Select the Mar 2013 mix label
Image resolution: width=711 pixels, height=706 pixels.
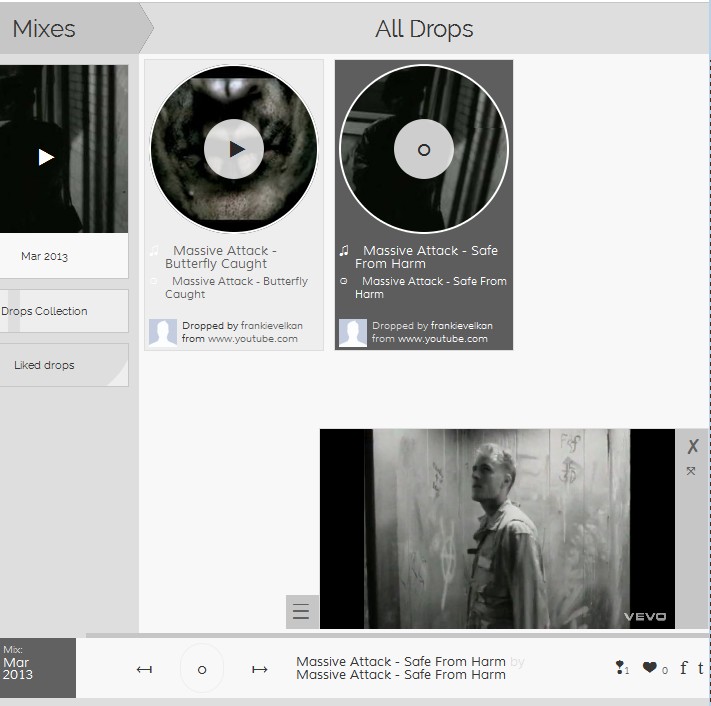(44, 256)
